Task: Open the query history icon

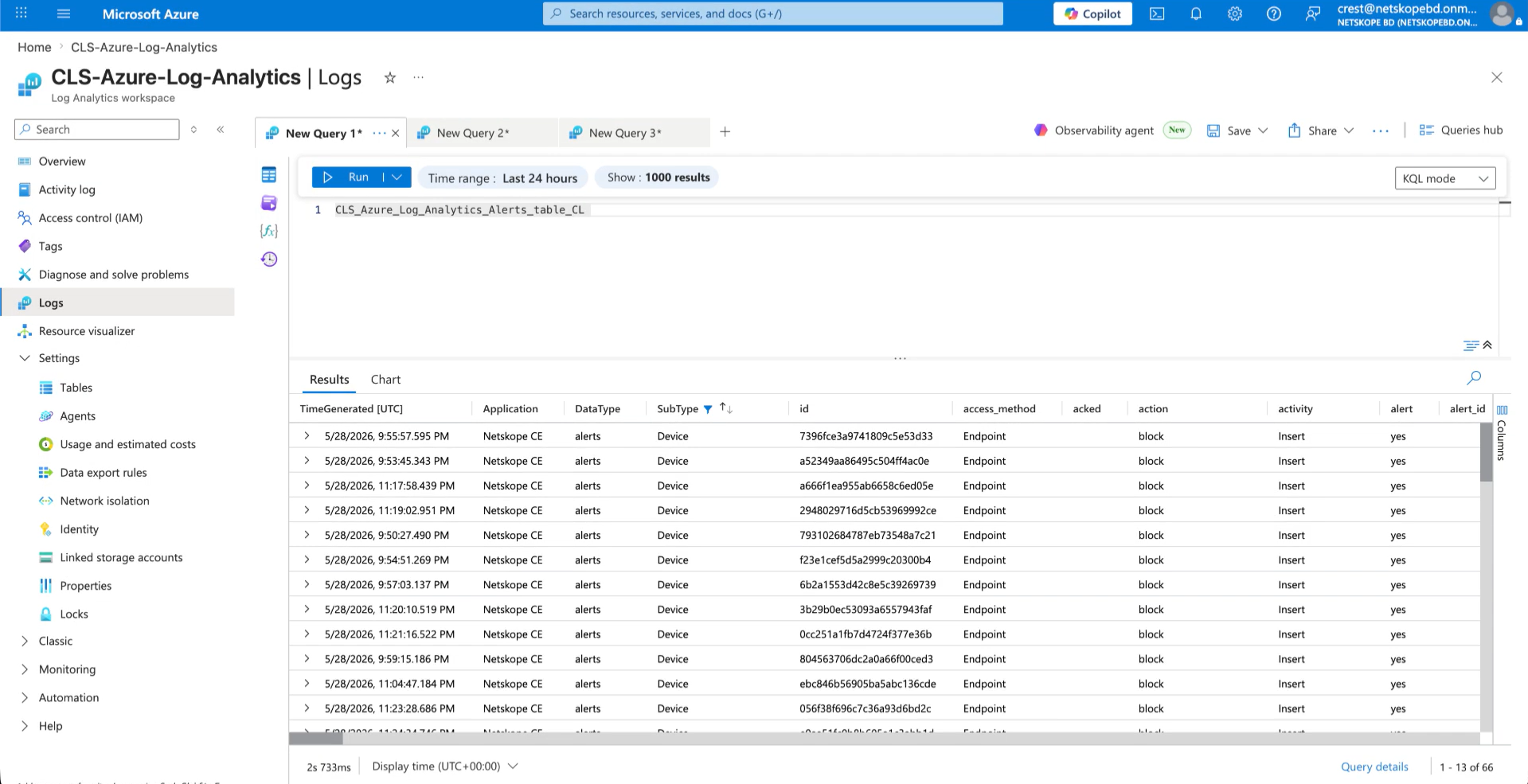Action: 269,259
